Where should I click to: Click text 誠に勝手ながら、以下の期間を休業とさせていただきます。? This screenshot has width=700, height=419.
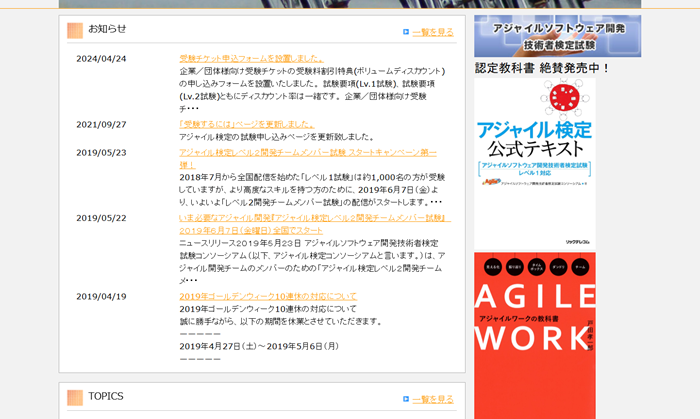281,321
